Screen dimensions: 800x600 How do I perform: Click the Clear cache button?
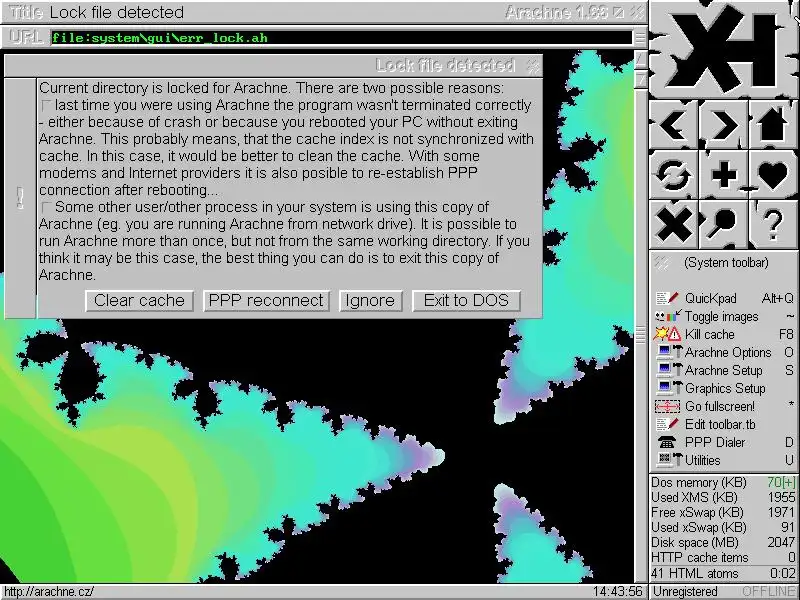click(139, 301)
